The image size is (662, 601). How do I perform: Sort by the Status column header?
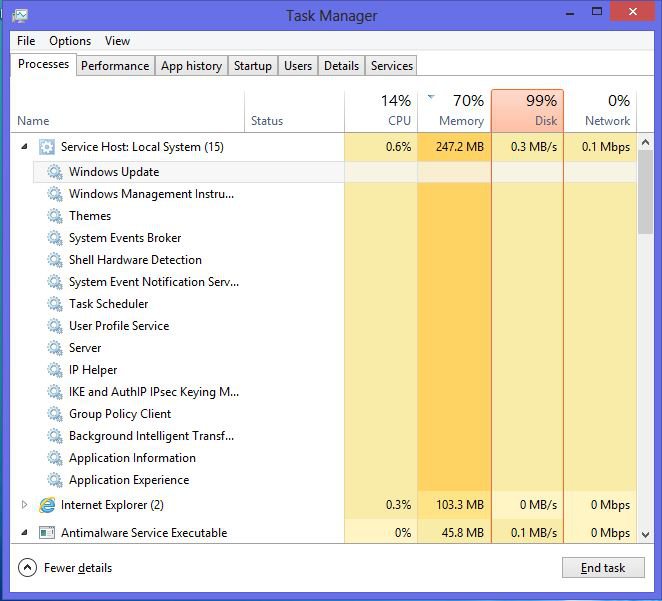[x=295, y=111]
